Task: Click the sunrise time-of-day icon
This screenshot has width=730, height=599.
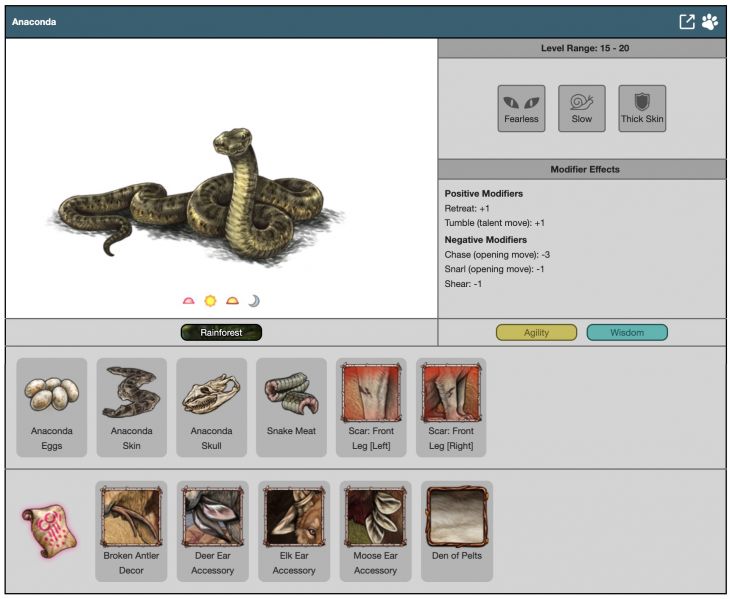Action: pos(189,301)
